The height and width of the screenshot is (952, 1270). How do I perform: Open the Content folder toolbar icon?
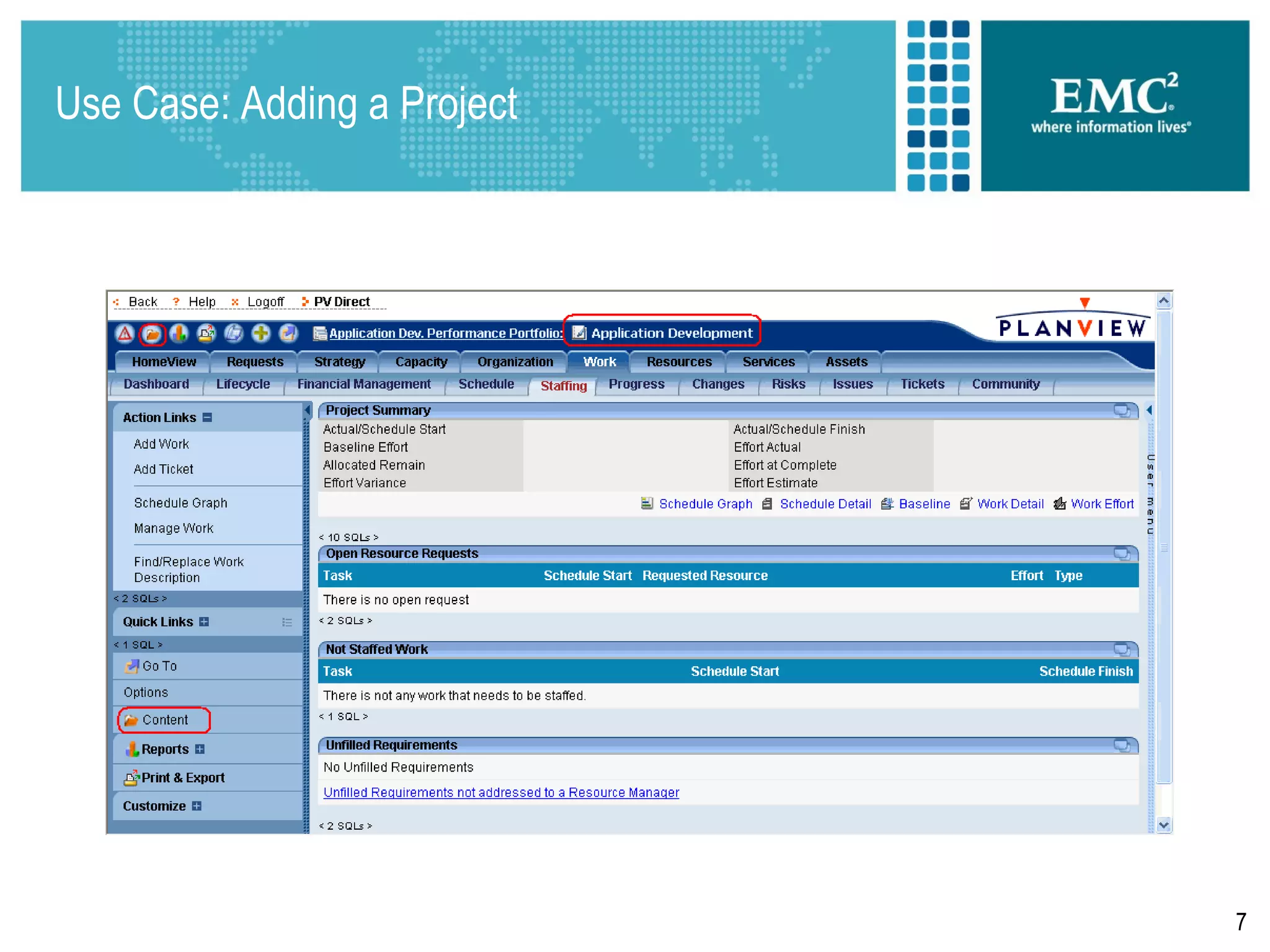(x=152, y=334)
